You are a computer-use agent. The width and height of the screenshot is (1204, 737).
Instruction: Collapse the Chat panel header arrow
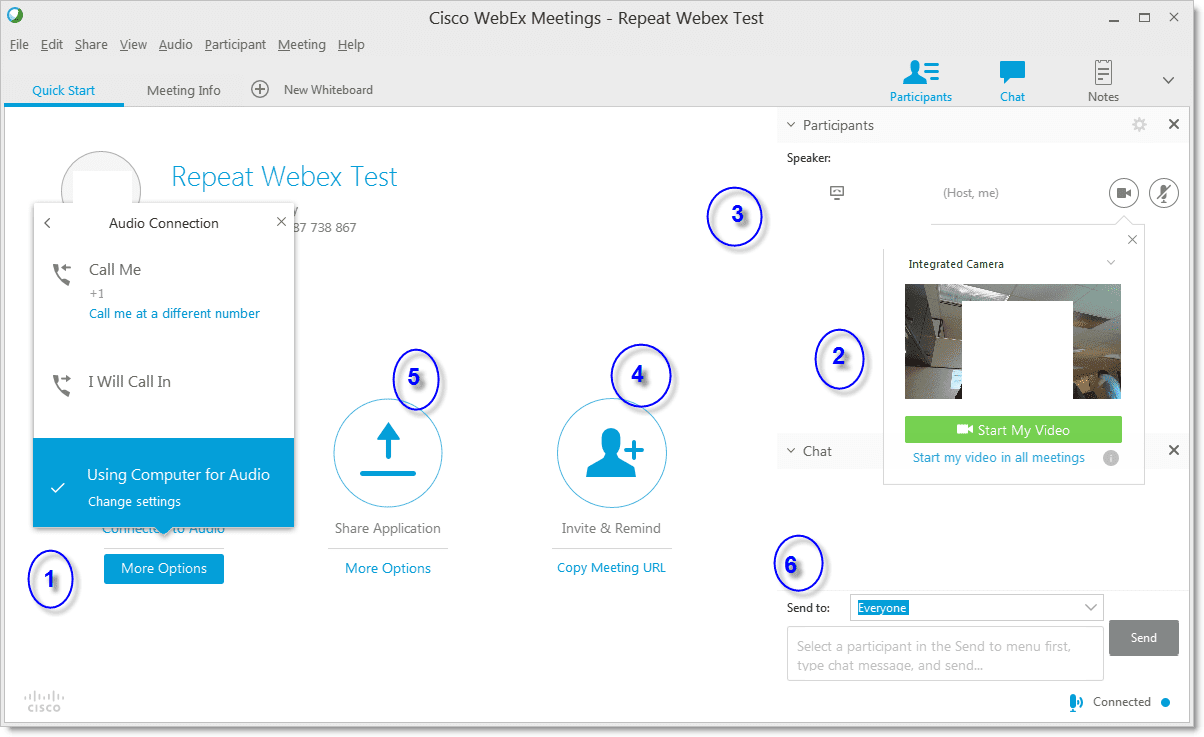coord(790,451)
